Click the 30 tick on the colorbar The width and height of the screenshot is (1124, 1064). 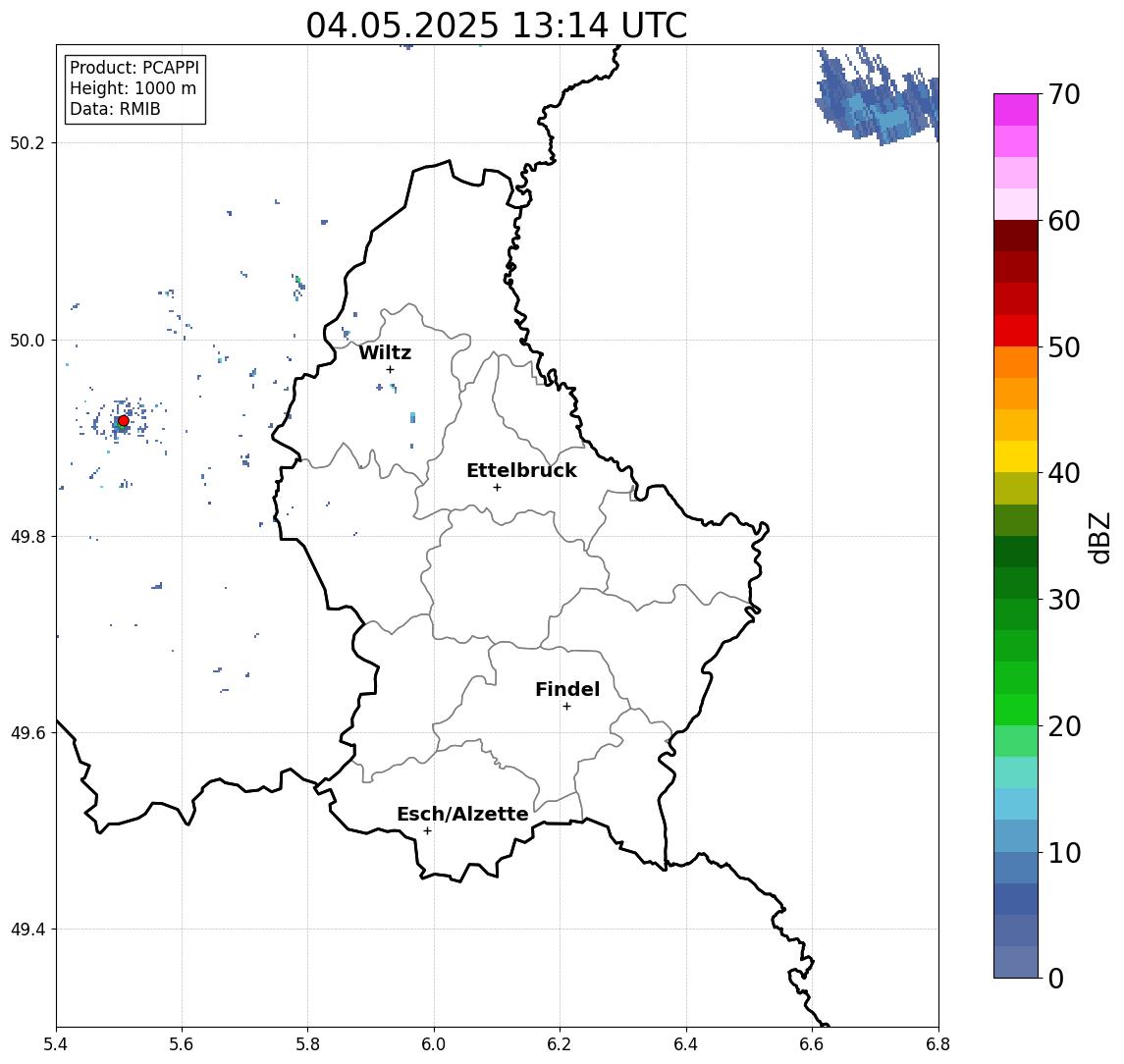point(1064,600)
